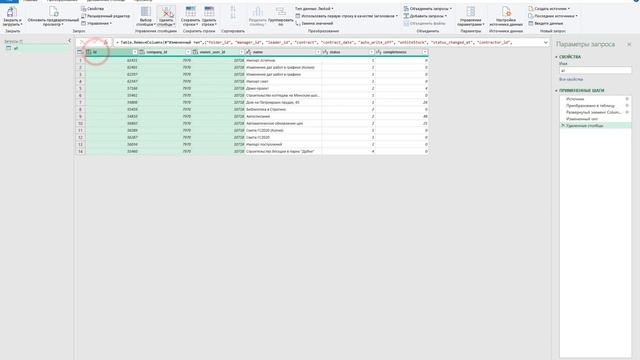
Task: Click Data Source Settings (Настройка источника данных) icon
Action: tap(506, 11)
